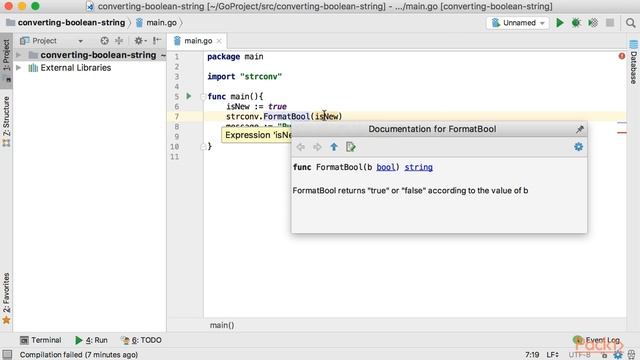
Task: Open Database tool window tab
Action: point(633,62)
